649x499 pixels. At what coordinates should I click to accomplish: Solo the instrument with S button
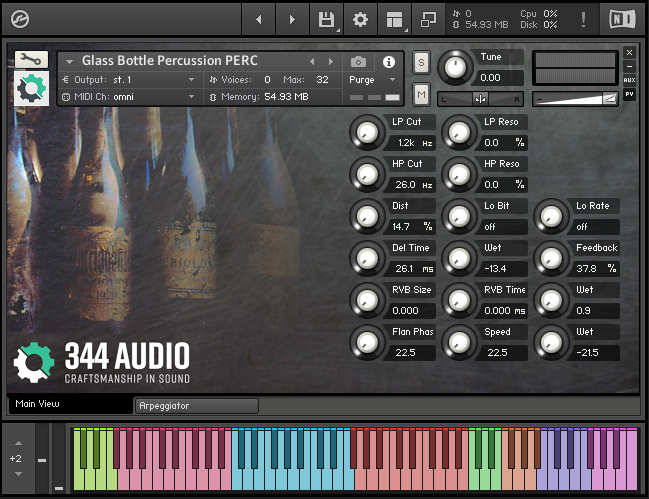point(421,62)
